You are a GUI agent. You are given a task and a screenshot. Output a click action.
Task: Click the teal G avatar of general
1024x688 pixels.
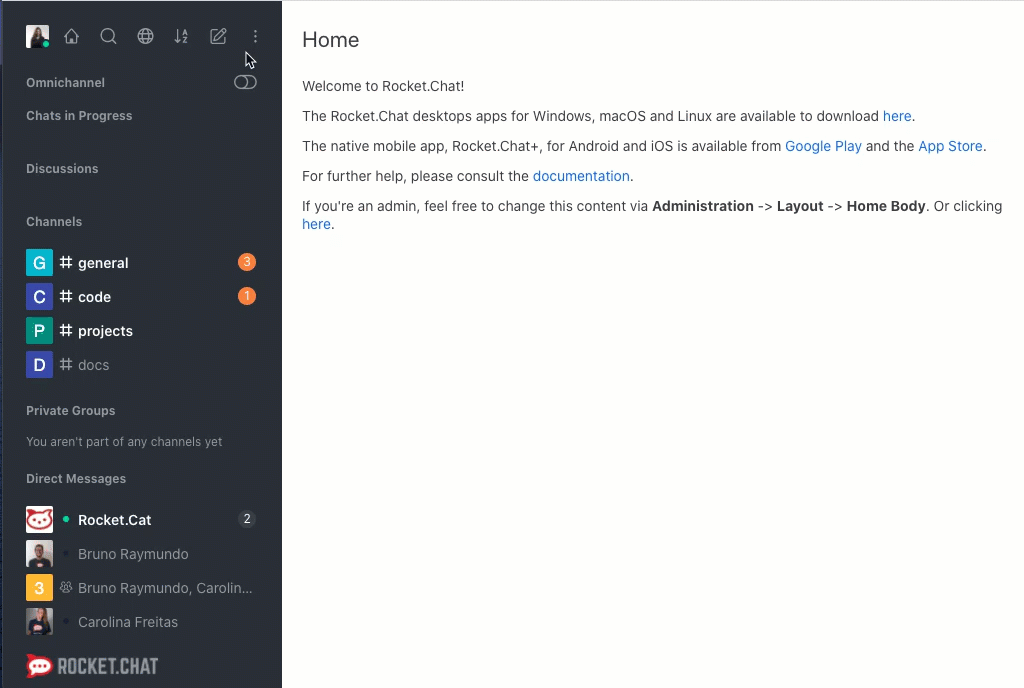point(39,262)
